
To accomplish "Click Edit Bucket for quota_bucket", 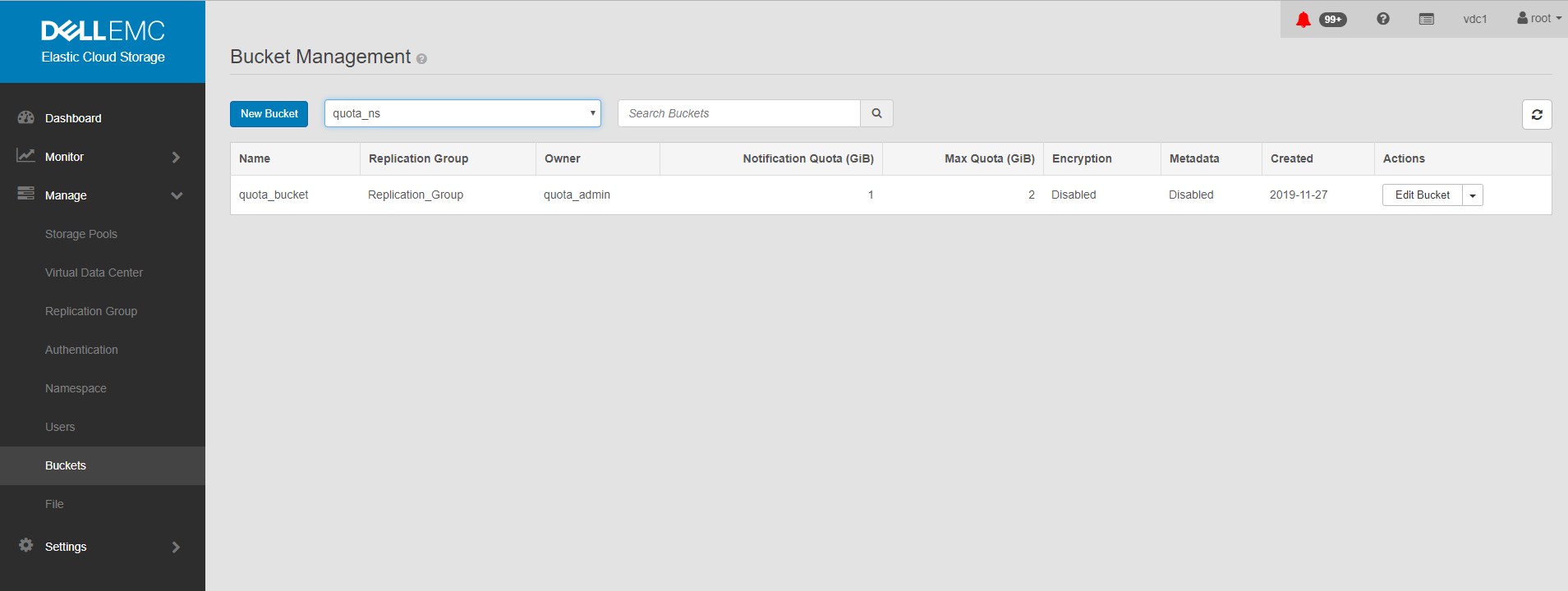I will pyautogui.click(x=1423, y=195).
